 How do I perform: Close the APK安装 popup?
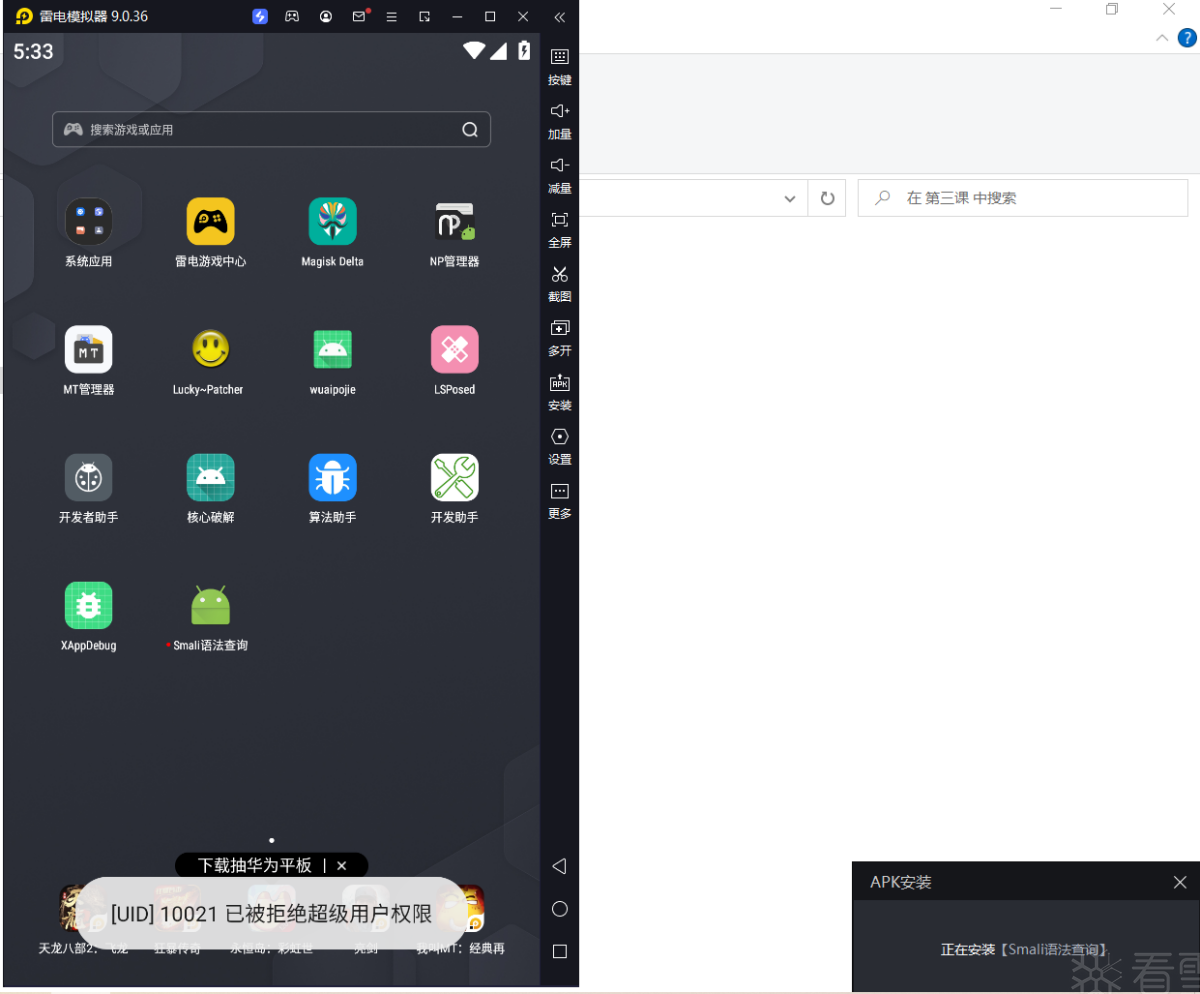click(1180, 882)
